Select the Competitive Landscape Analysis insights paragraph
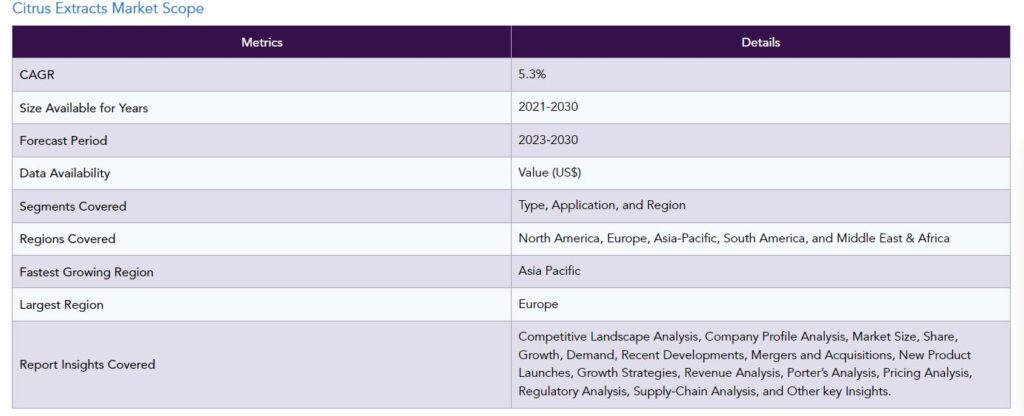 coord(745,364)
